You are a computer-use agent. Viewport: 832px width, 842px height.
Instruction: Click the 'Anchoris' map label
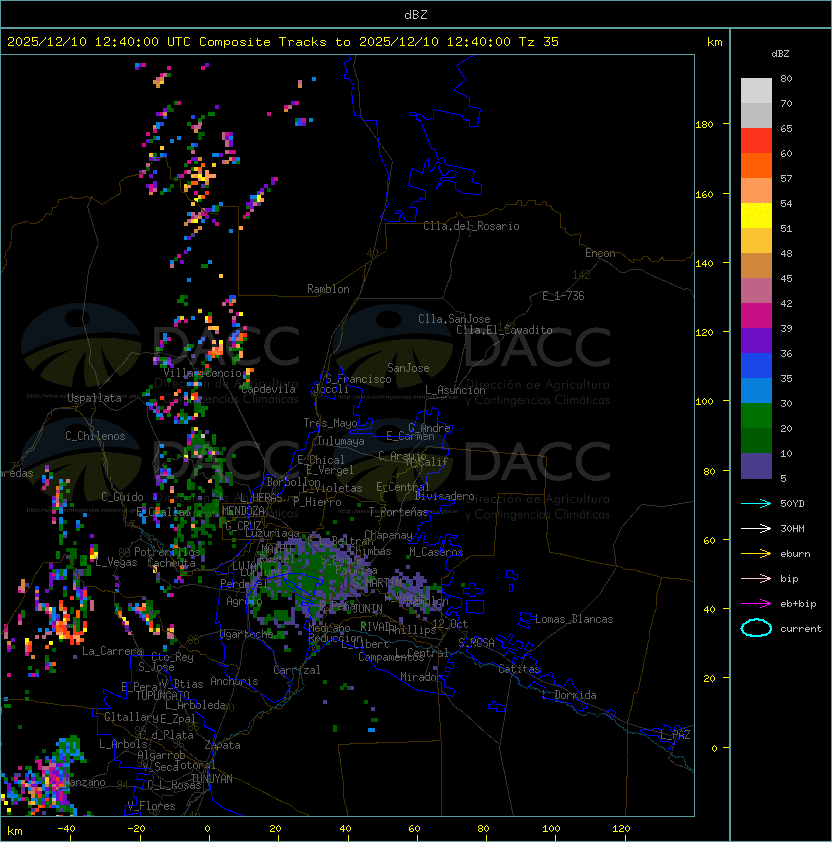pos(234,681)
